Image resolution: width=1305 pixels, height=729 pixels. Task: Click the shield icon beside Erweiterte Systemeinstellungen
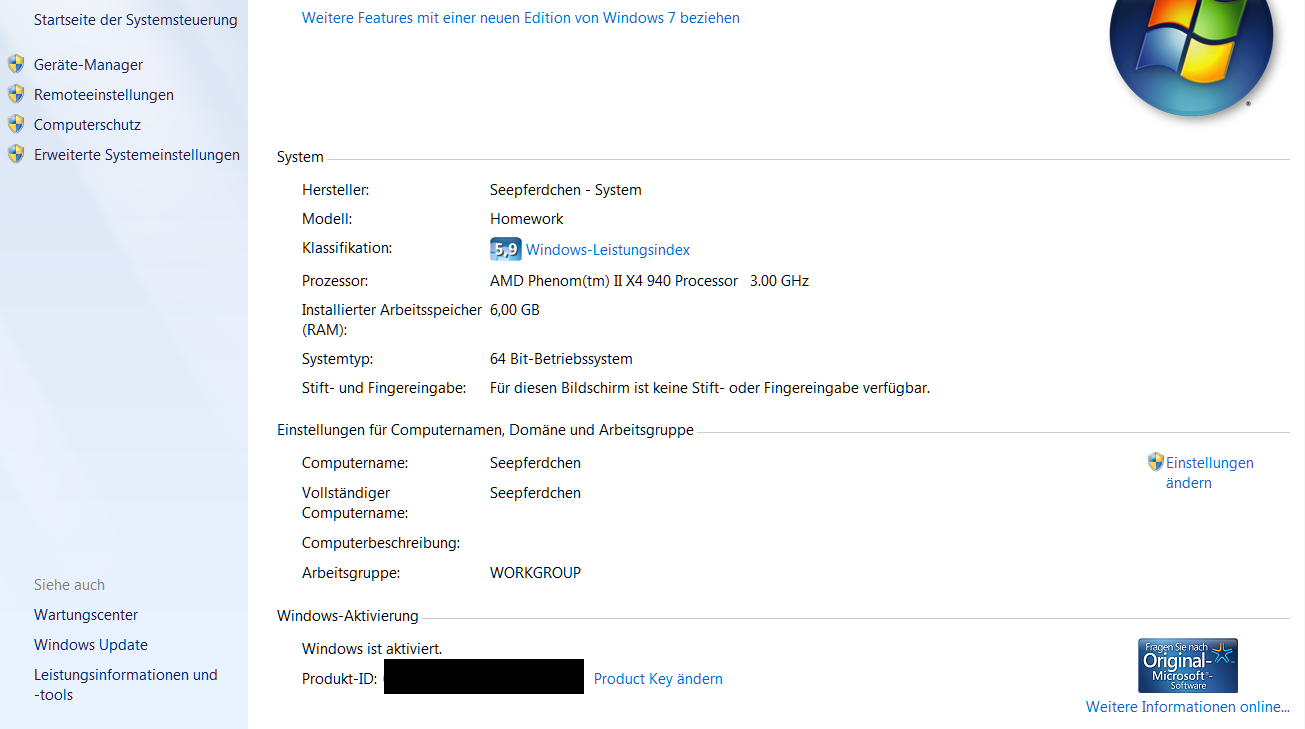point(15,154)
